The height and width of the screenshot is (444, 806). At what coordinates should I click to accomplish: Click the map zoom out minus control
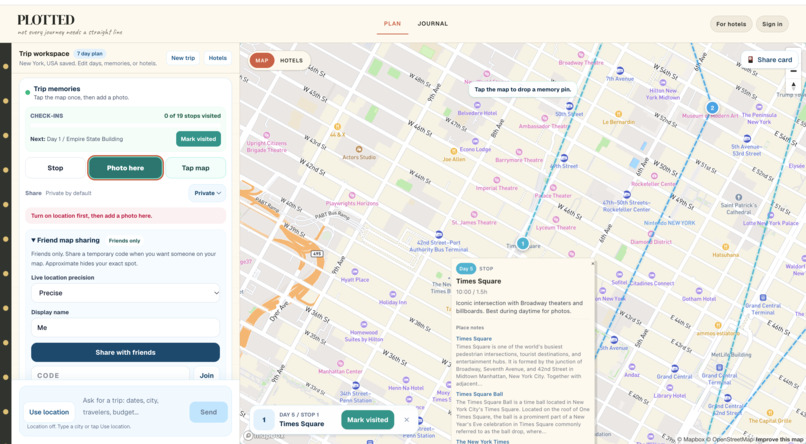tap(793, 71)
